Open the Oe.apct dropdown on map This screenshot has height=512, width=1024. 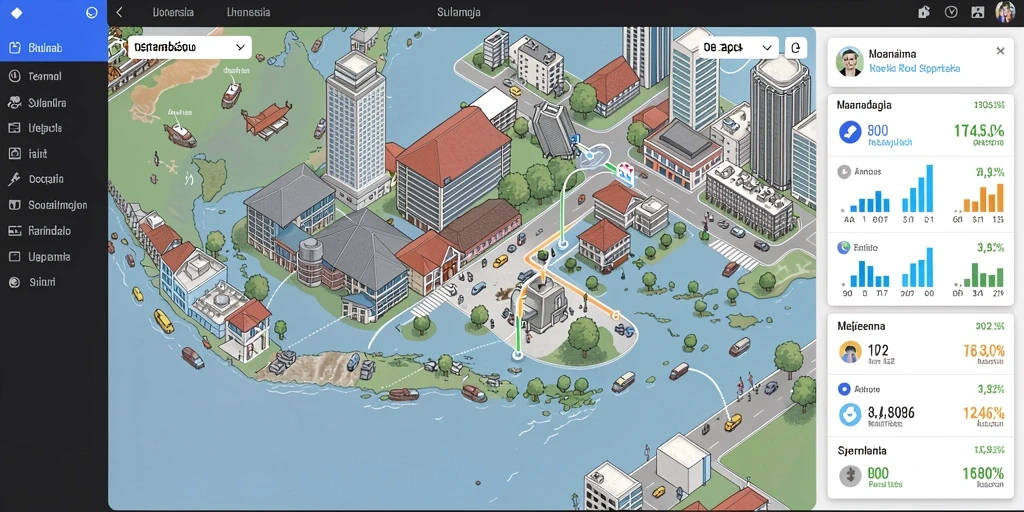coord(738,48)
